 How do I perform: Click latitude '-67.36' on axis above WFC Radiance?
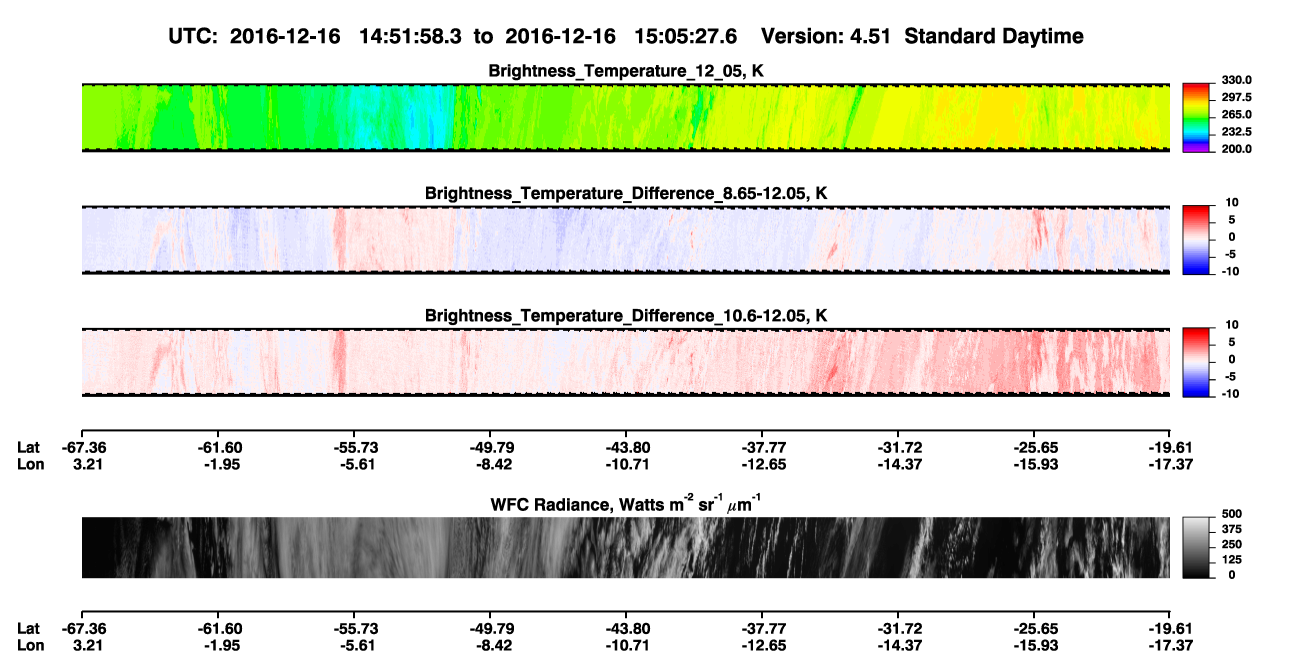point(83,448)
